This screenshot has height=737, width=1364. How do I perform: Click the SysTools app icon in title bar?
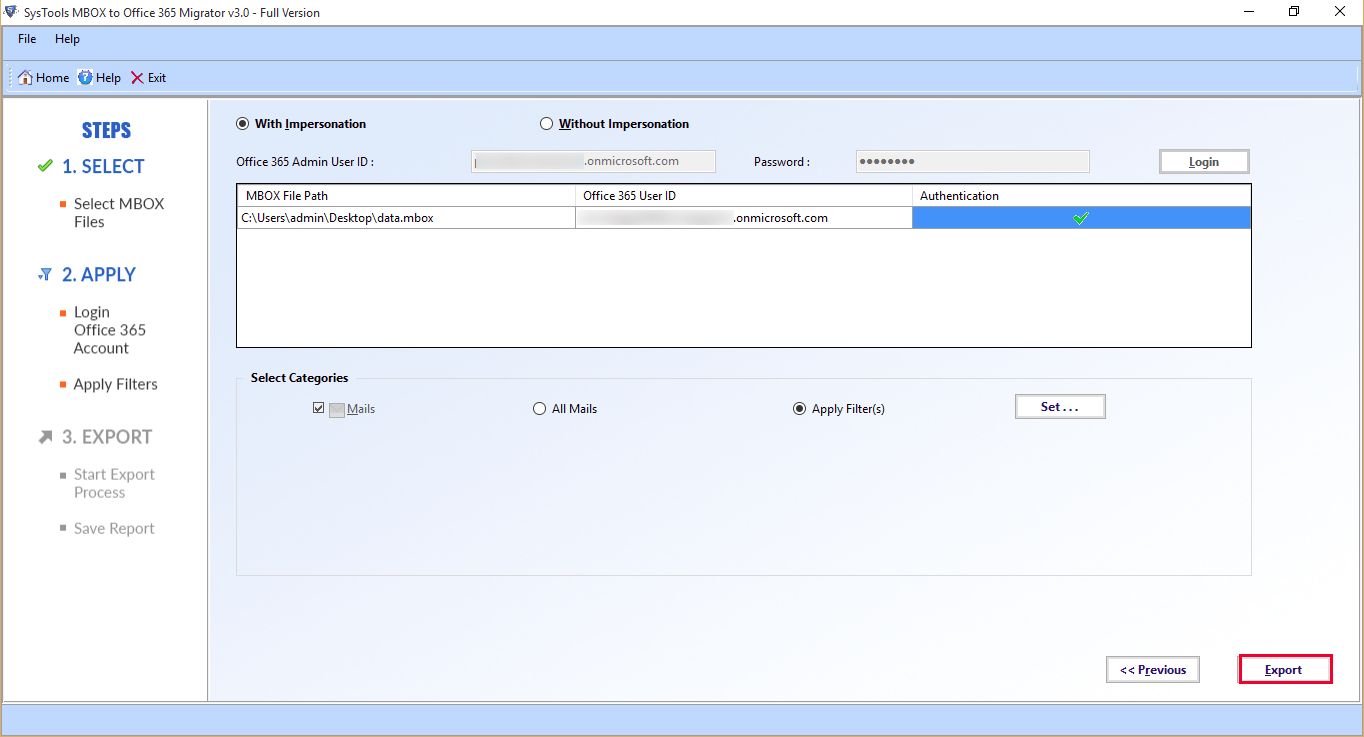[x=10, y=12]
